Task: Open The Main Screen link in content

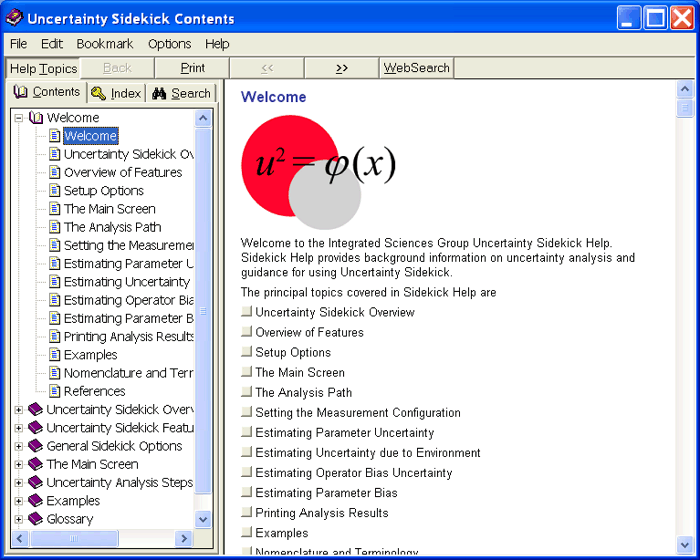Action: coord(300,372)
